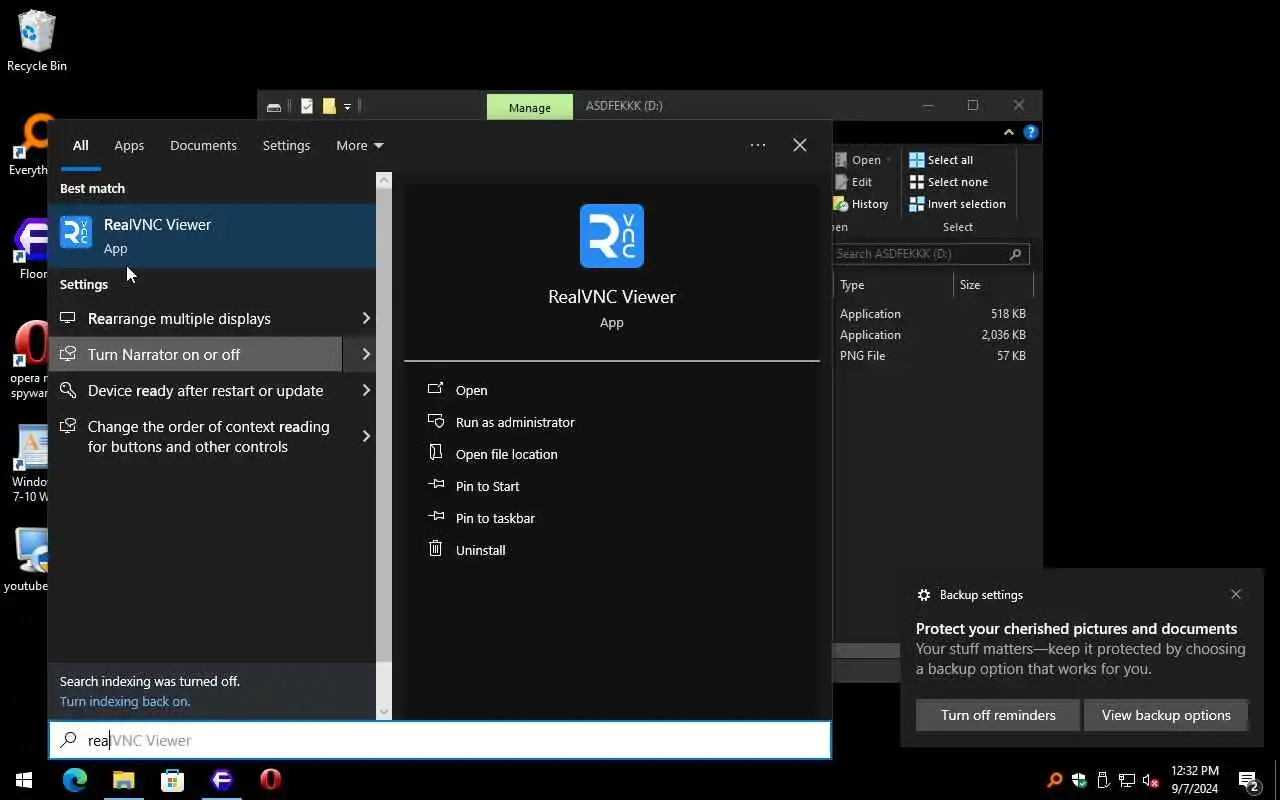
Task: Select the 2,036 KB Application row
Action: pos(933,335)
